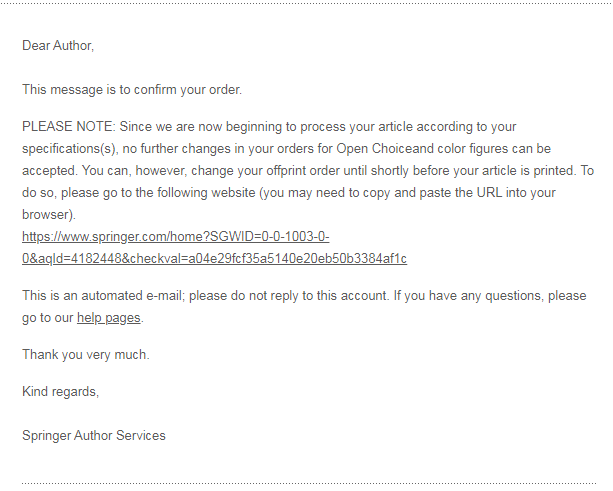Image resolution: width=613 pixels, height=491 pixels.
Task: Click the "Thank you very much." line
Action: coord(85,355)
